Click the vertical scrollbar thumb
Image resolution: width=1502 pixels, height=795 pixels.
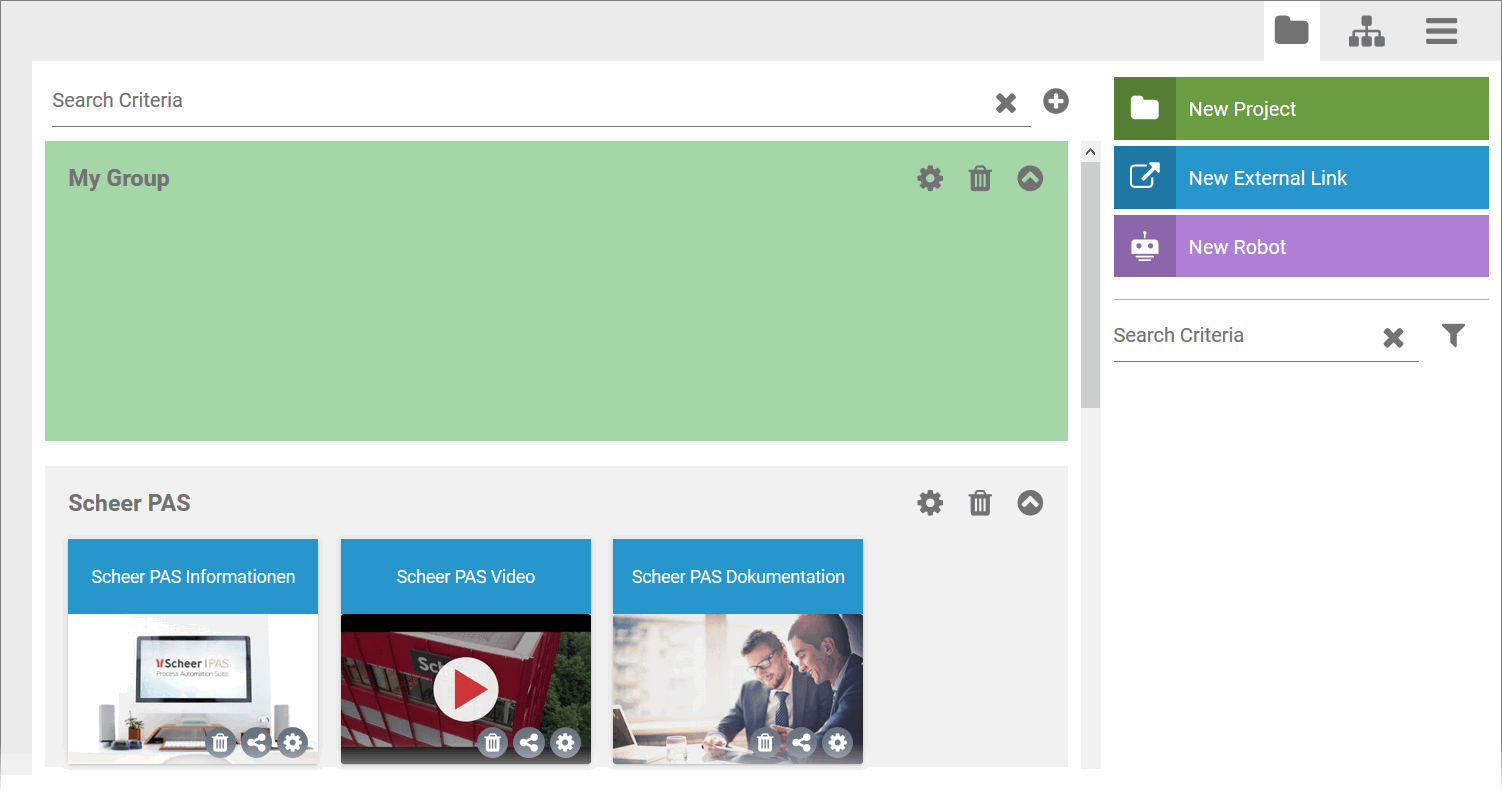click(1090, 285)
